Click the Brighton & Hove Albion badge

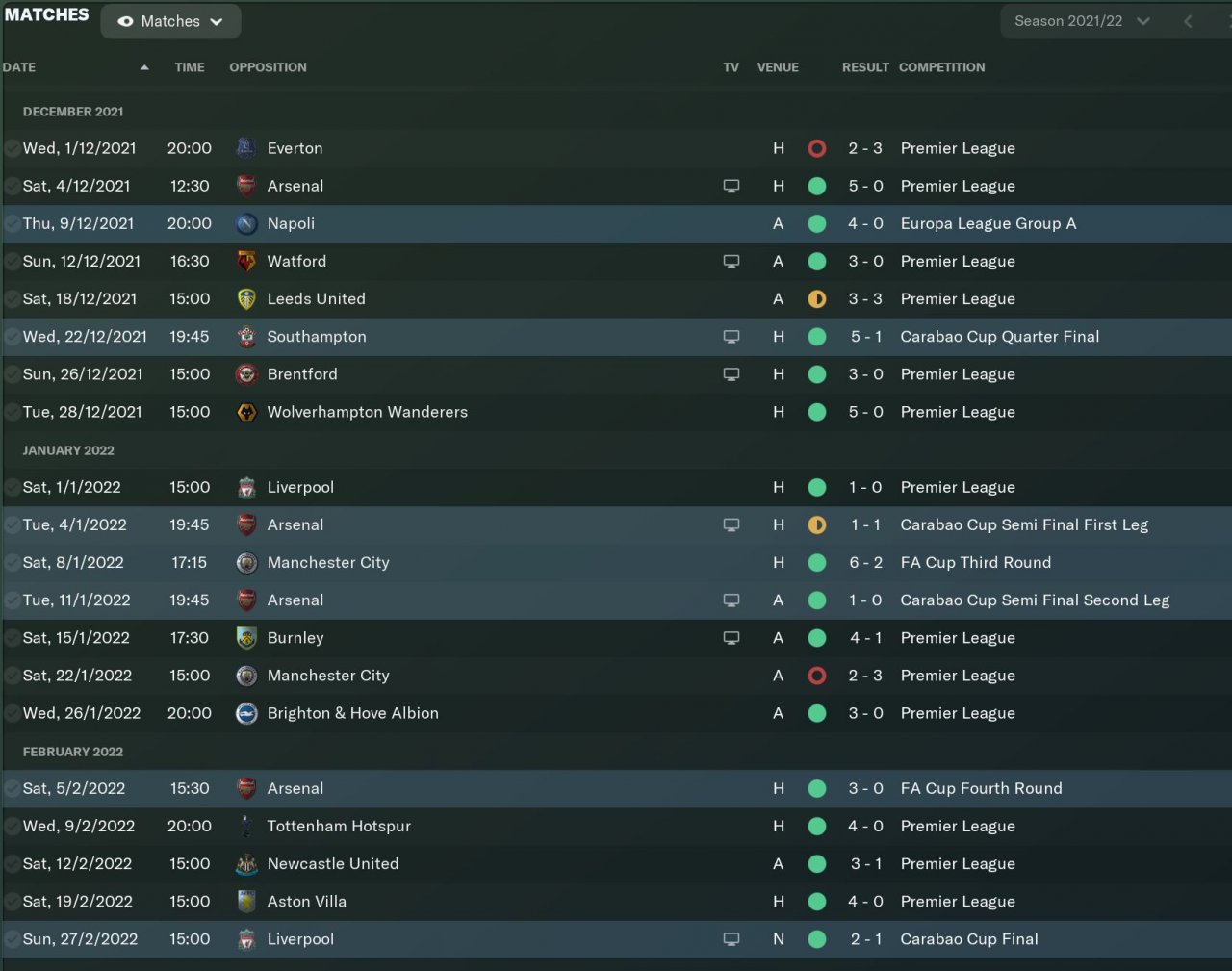[x=246, y=713]
